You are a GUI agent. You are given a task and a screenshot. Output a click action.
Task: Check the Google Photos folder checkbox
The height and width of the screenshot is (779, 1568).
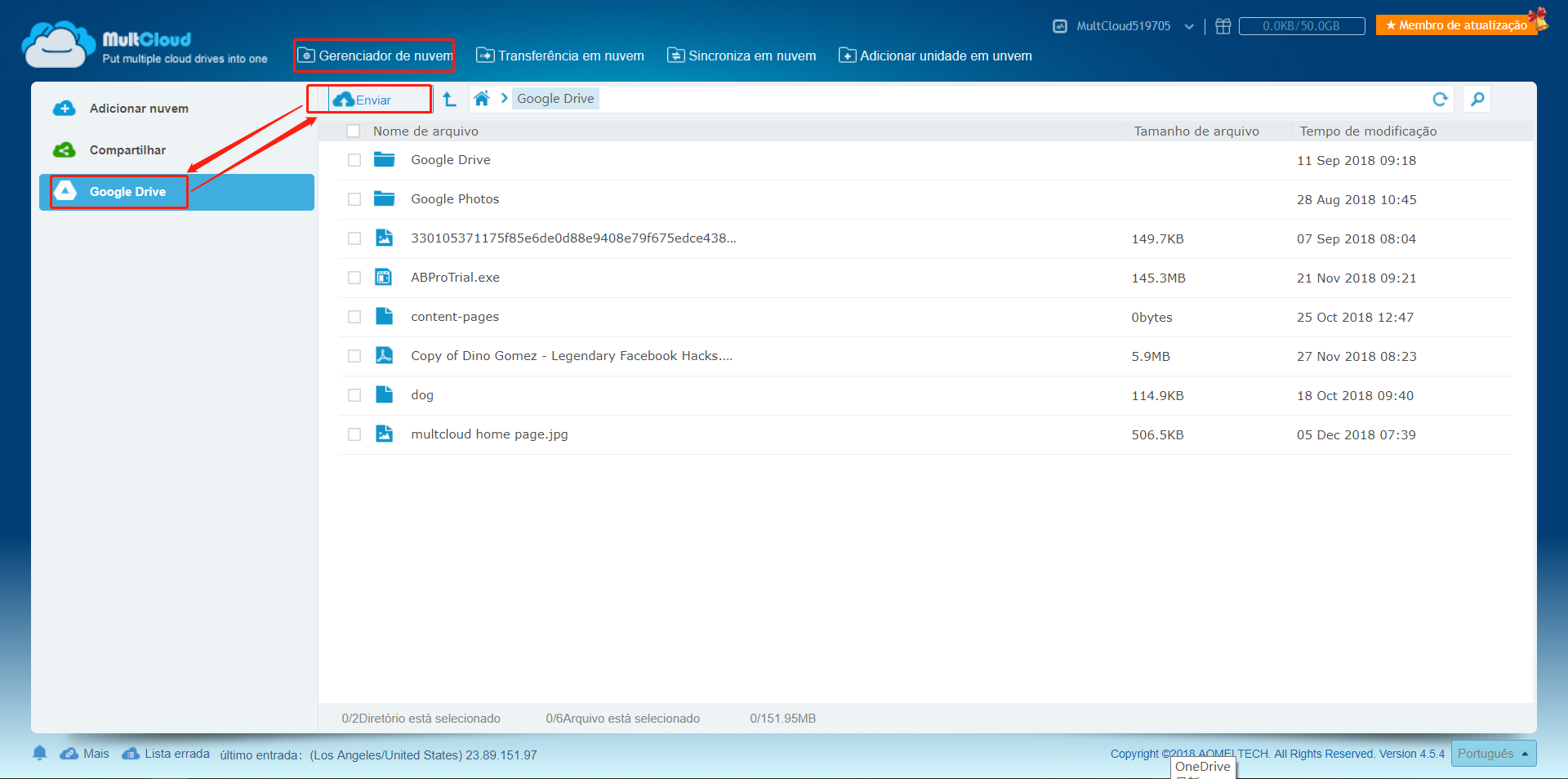354,199
